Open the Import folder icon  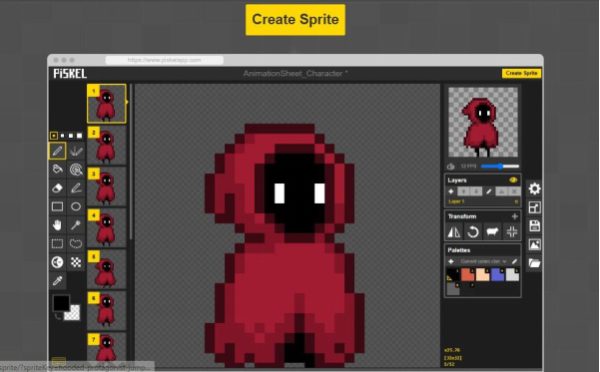click(x=535, y=263)
